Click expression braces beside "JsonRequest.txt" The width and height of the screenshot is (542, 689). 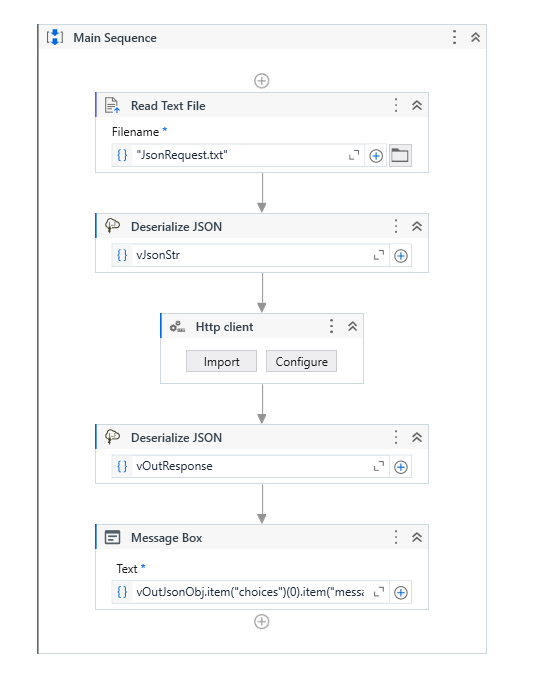[122, 155]
